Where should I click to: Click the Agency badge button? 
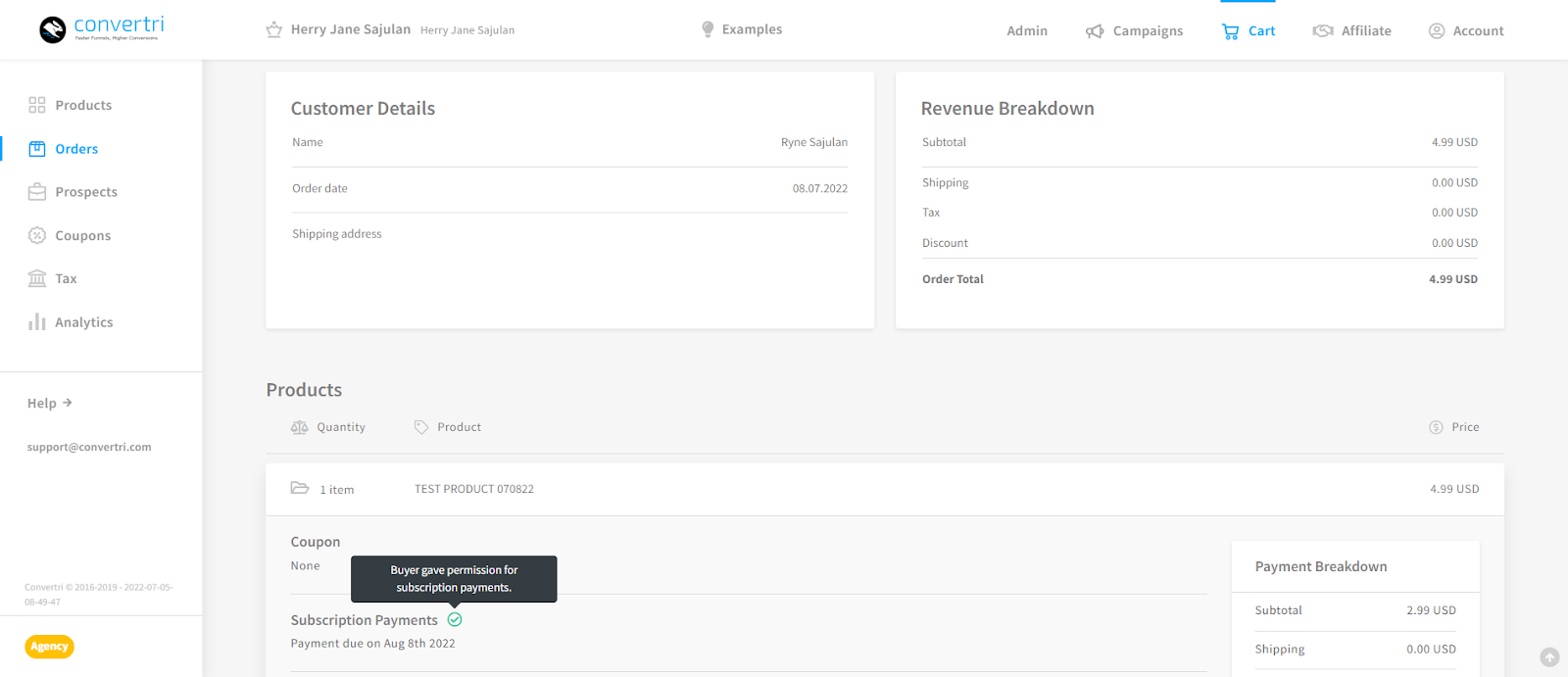coord(49,647)
